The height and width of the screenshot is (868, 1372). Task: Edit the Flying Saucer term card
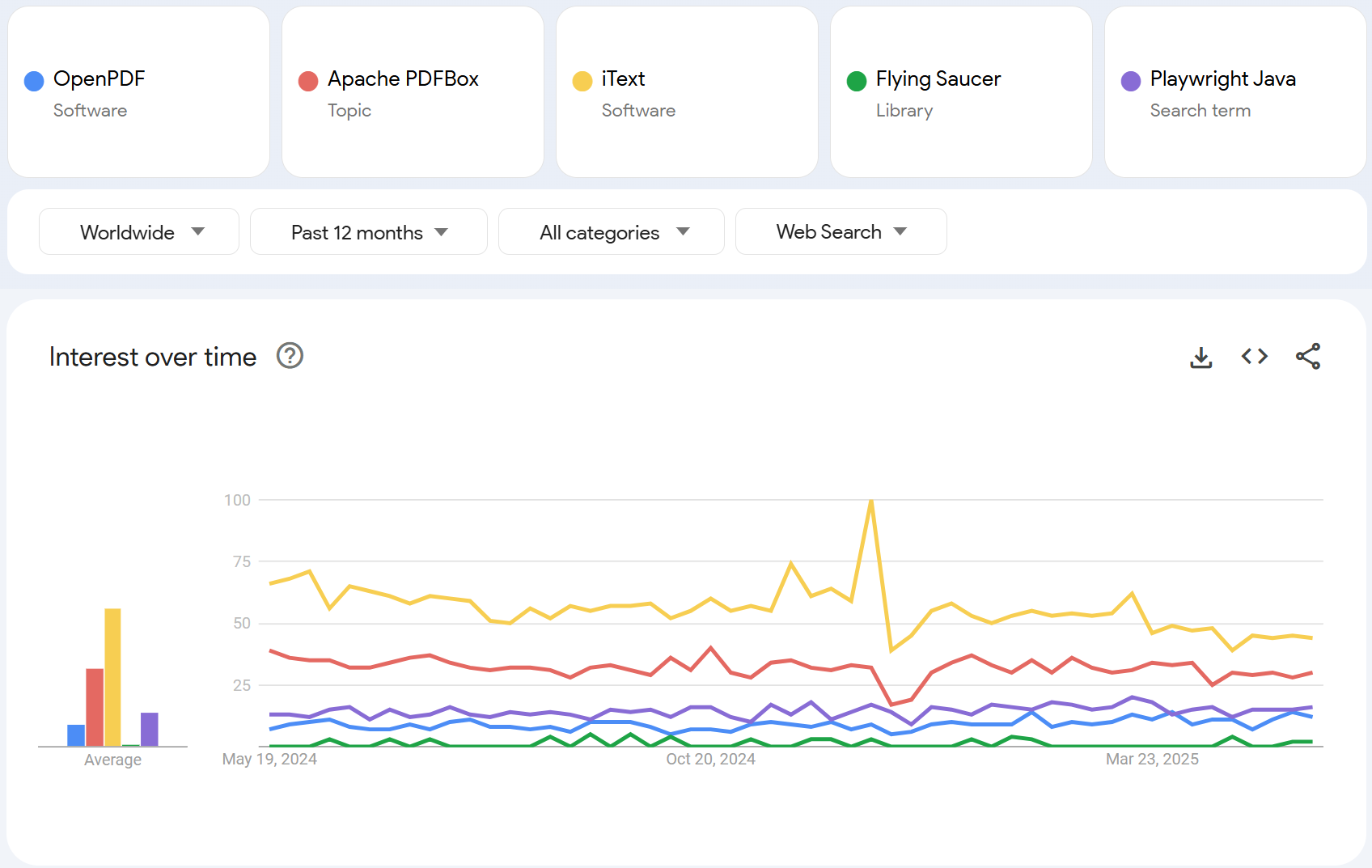coord(961,91)
